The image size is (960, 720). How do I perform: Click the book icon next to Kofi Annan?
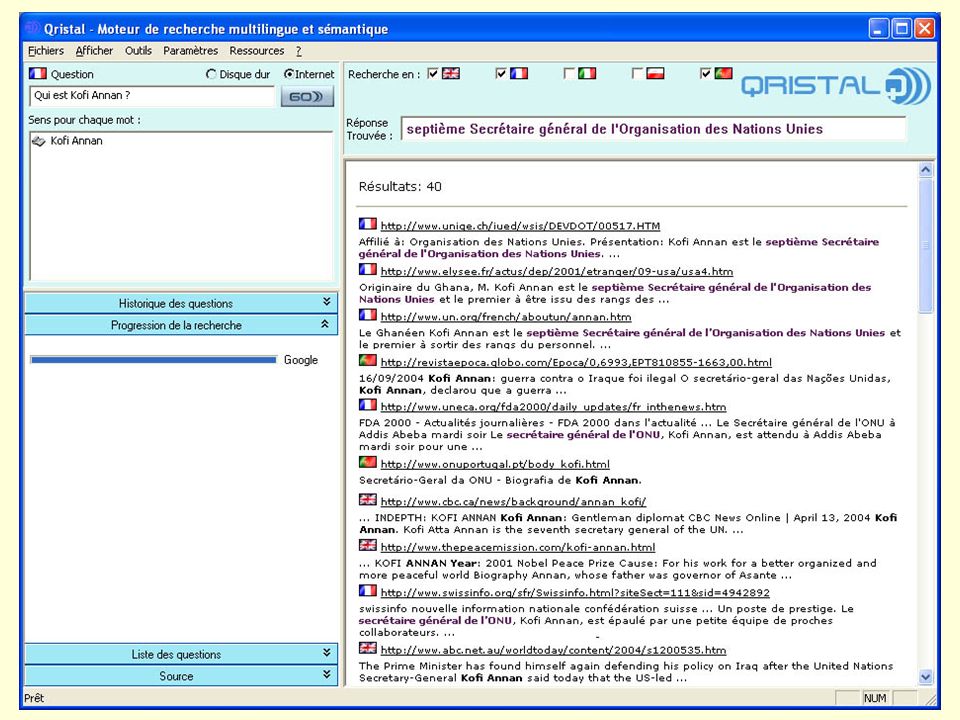click(39, 141)
